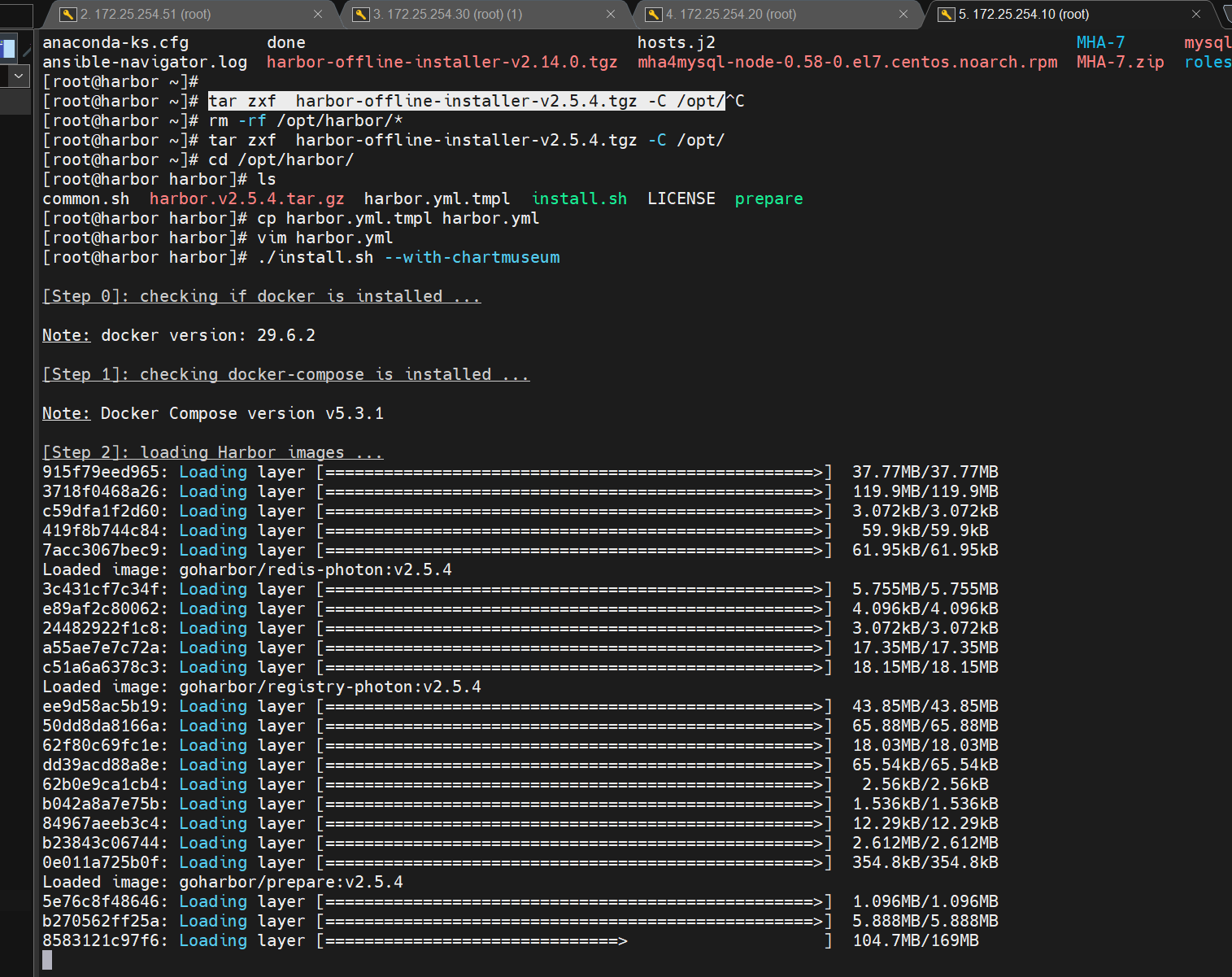Click common.sh in the ls output
The width and height of the screenshot is (1232, 977).
tap(86, 198)
